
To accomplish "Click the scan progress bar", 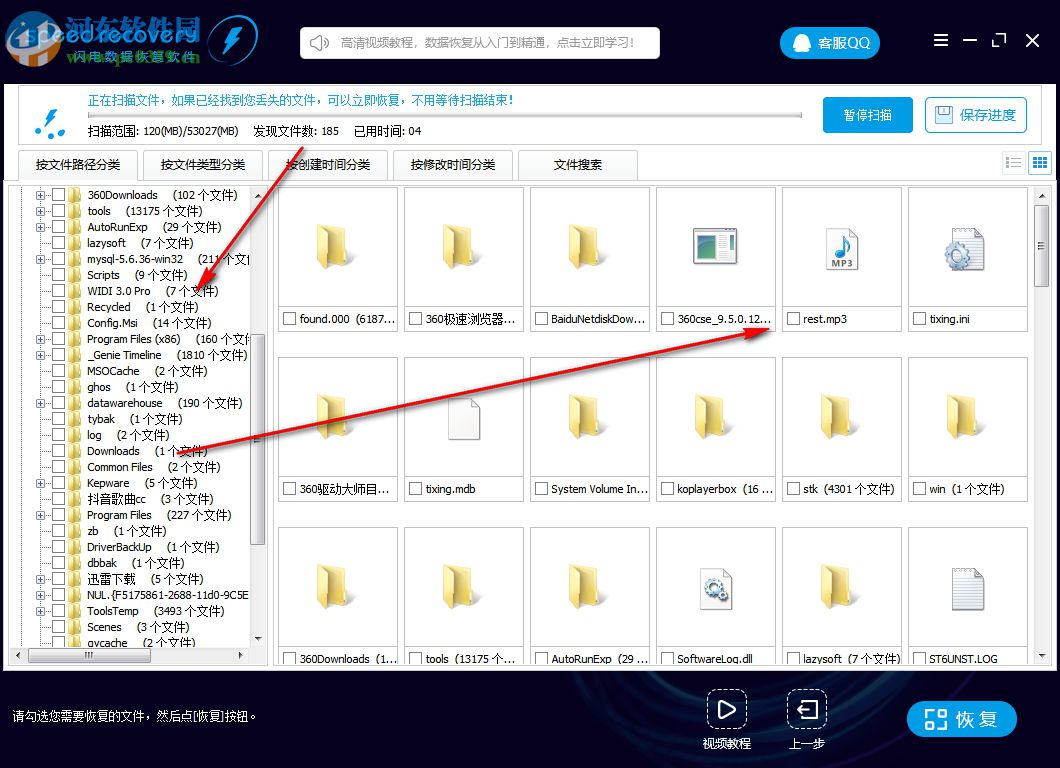I will click(x=445, y=115).
